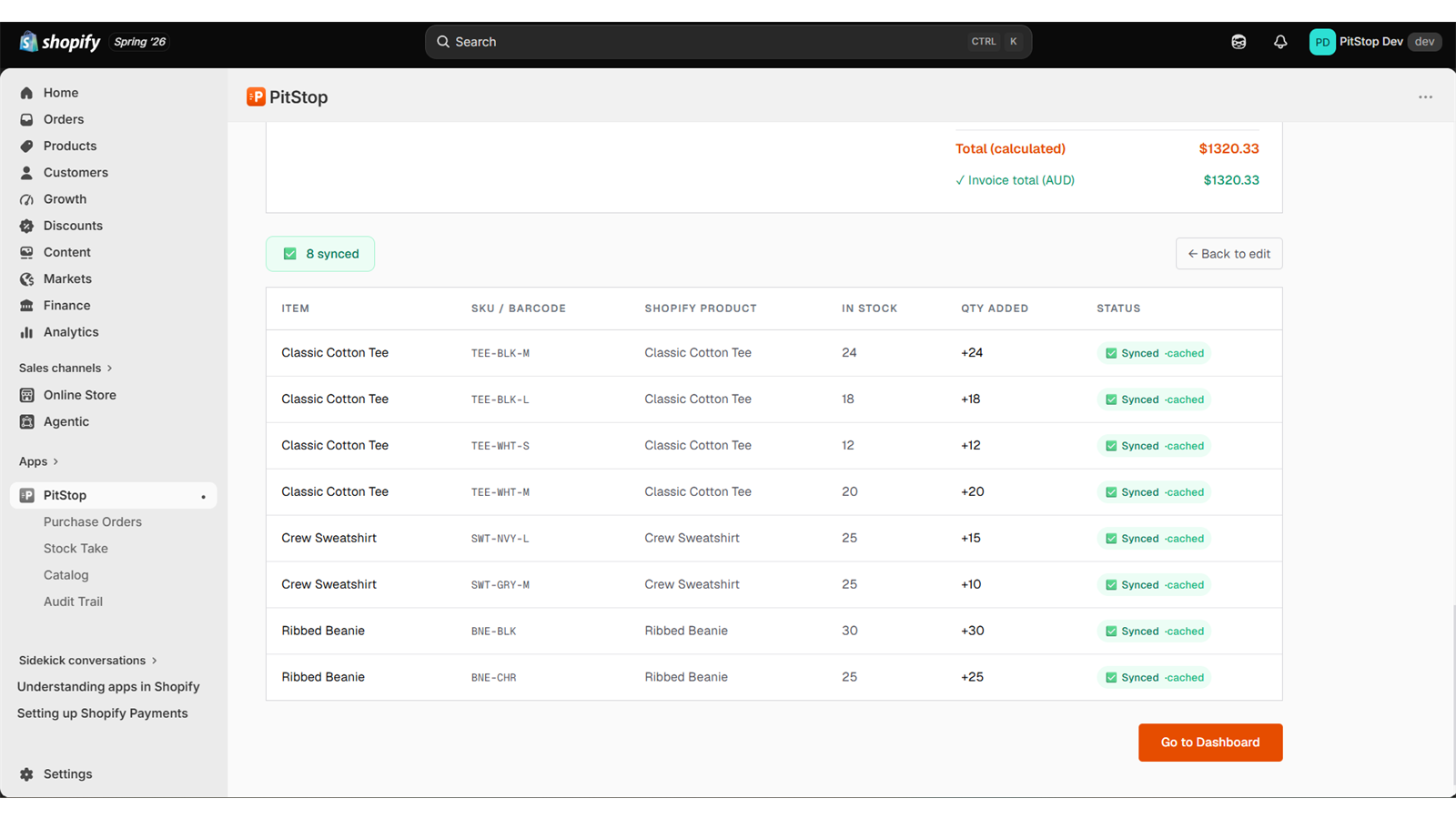Click the Sidekick assistant icon in top bar
1456x819 pixels.
coord(1239,42)
